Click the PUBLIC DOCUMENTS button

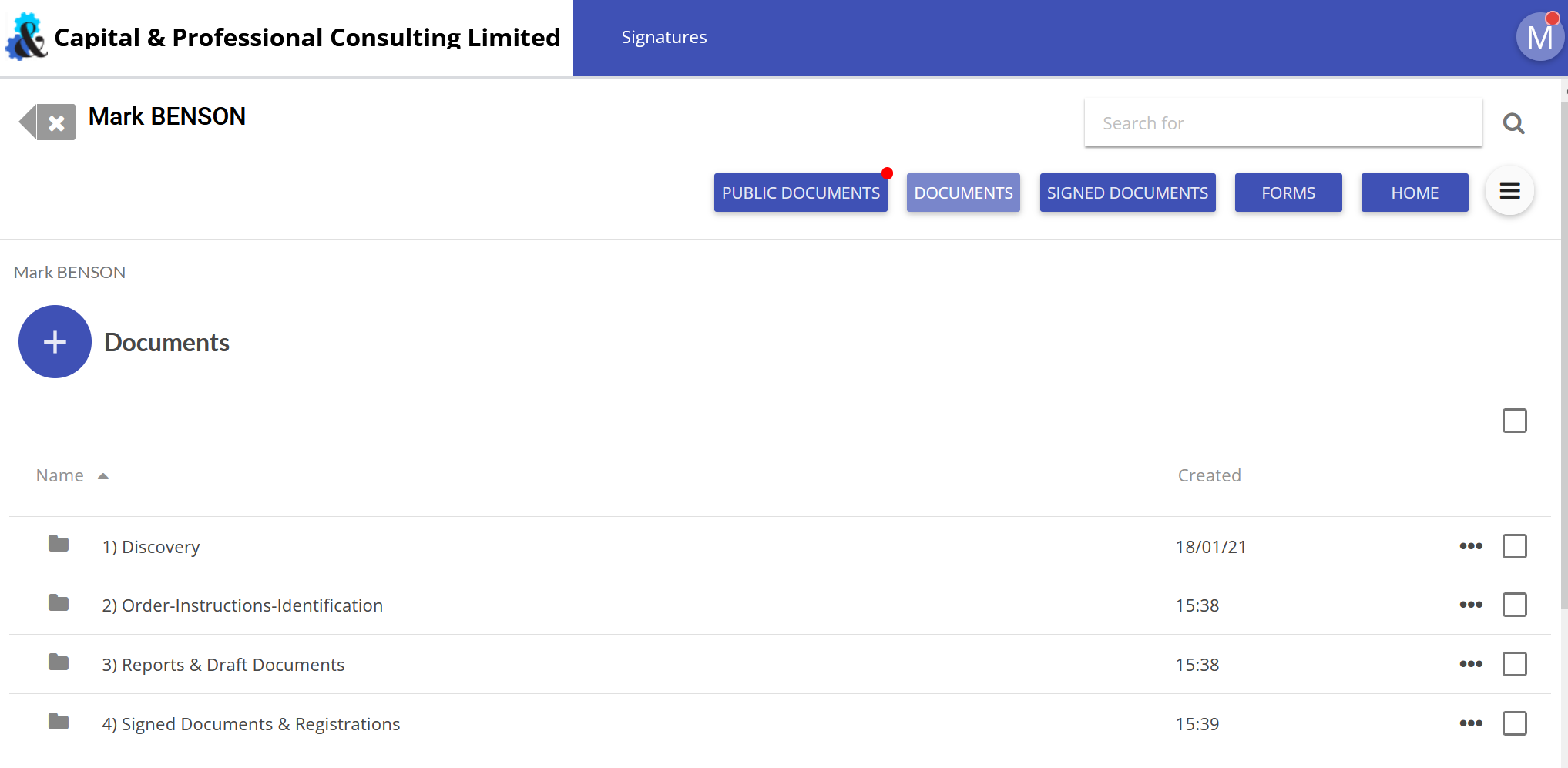coord(800,193)
